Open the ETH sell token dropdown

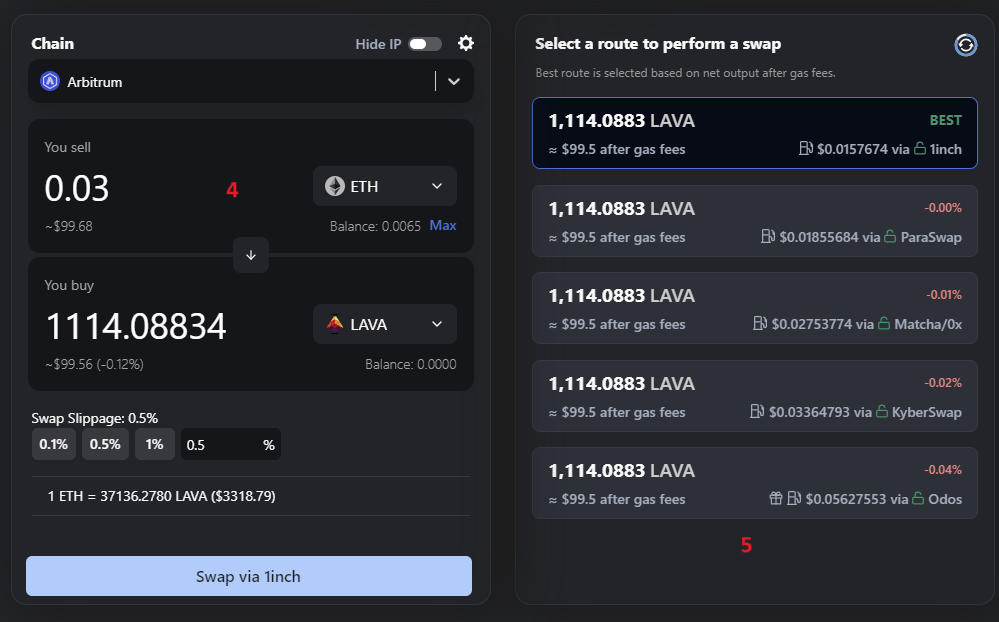436,187
